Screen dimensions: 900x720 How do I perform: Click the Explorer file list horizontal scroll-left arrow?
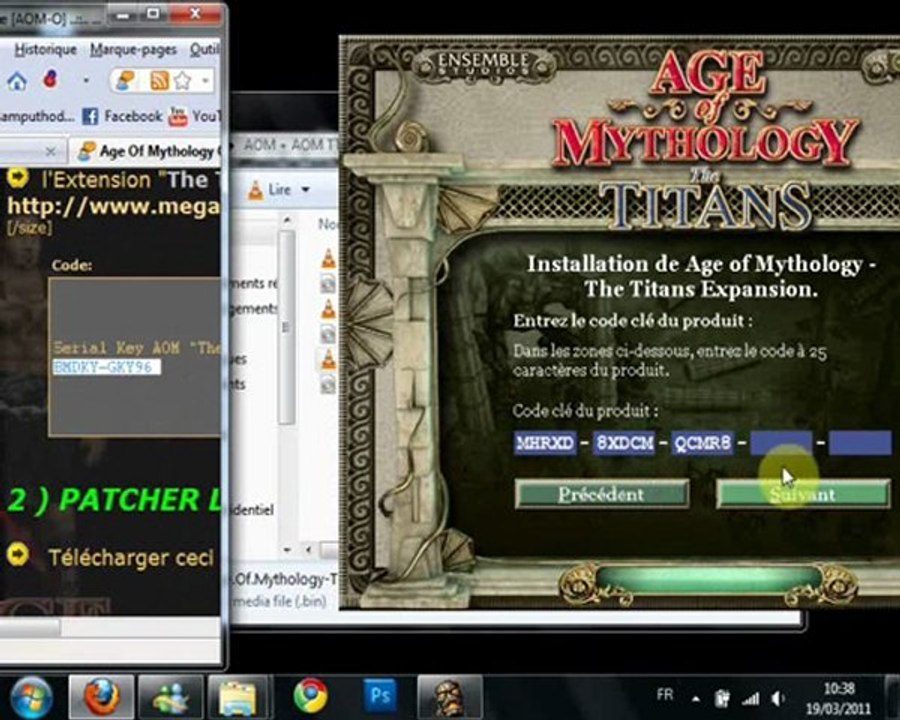308,550
